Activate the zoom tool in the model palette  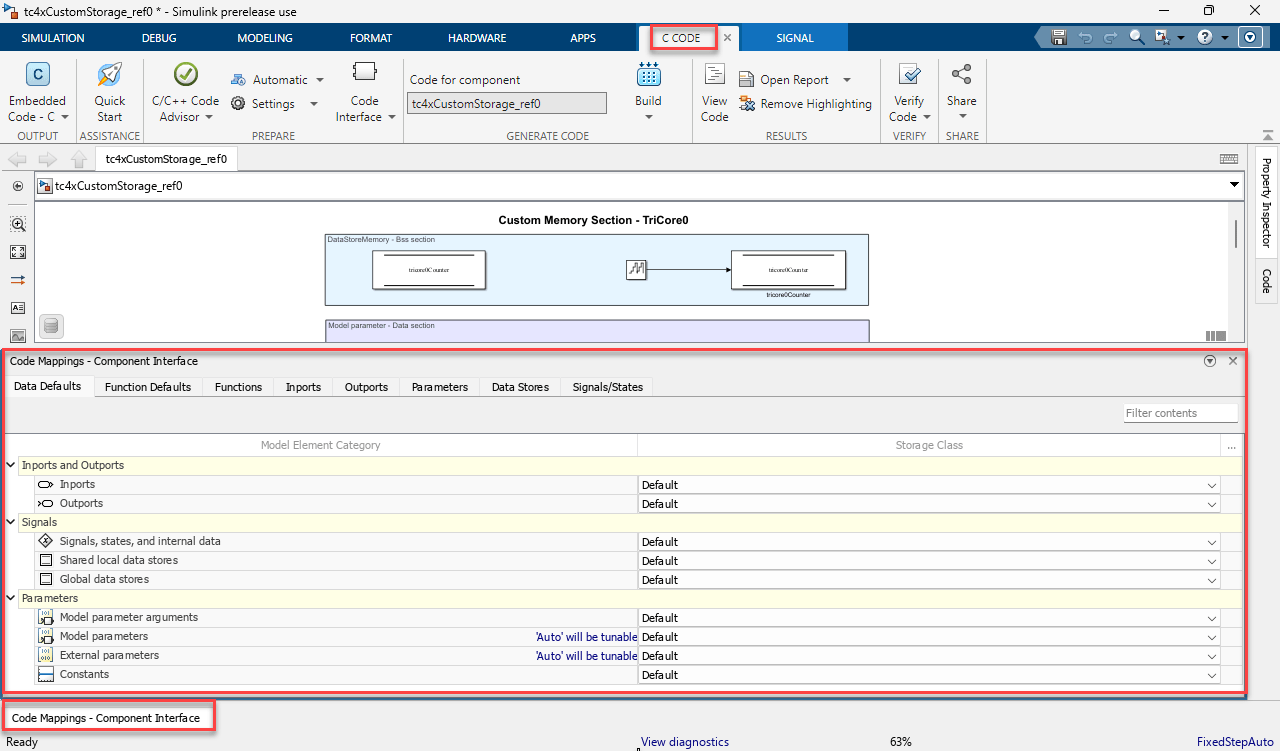tap(17, 224)
